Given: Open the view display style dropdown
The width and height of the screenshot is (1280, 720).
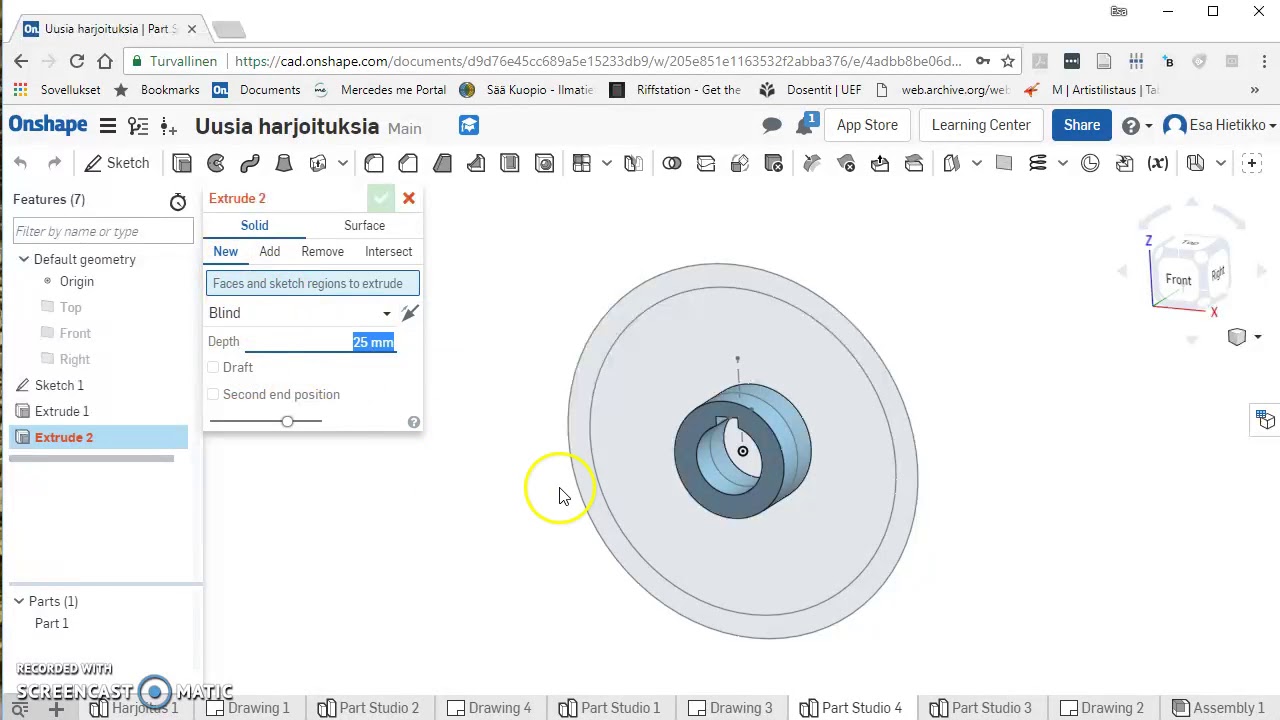Looking at the screenshot, I should (x=1244, y=337).
